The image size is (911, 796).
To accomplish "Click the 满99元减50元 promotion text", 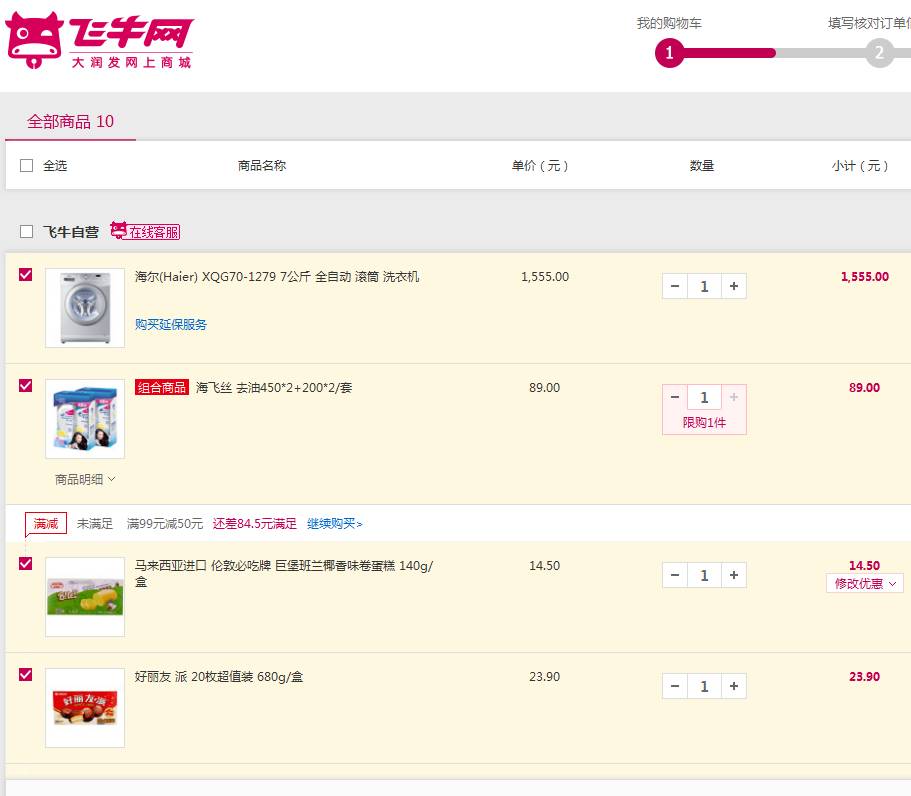I will pyautogui.click(x=165, y=524).
